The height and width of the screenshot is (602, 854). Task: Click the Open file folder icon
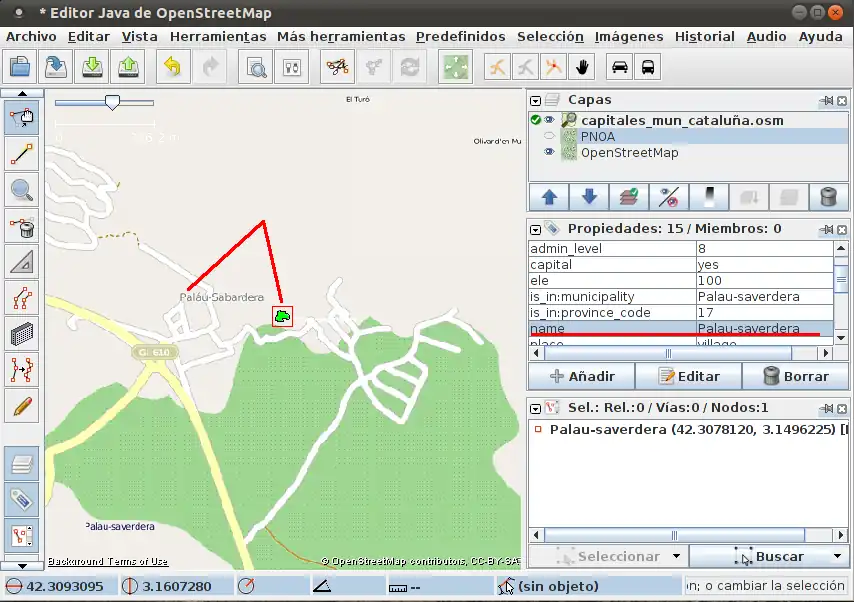[x=20, y=67]
